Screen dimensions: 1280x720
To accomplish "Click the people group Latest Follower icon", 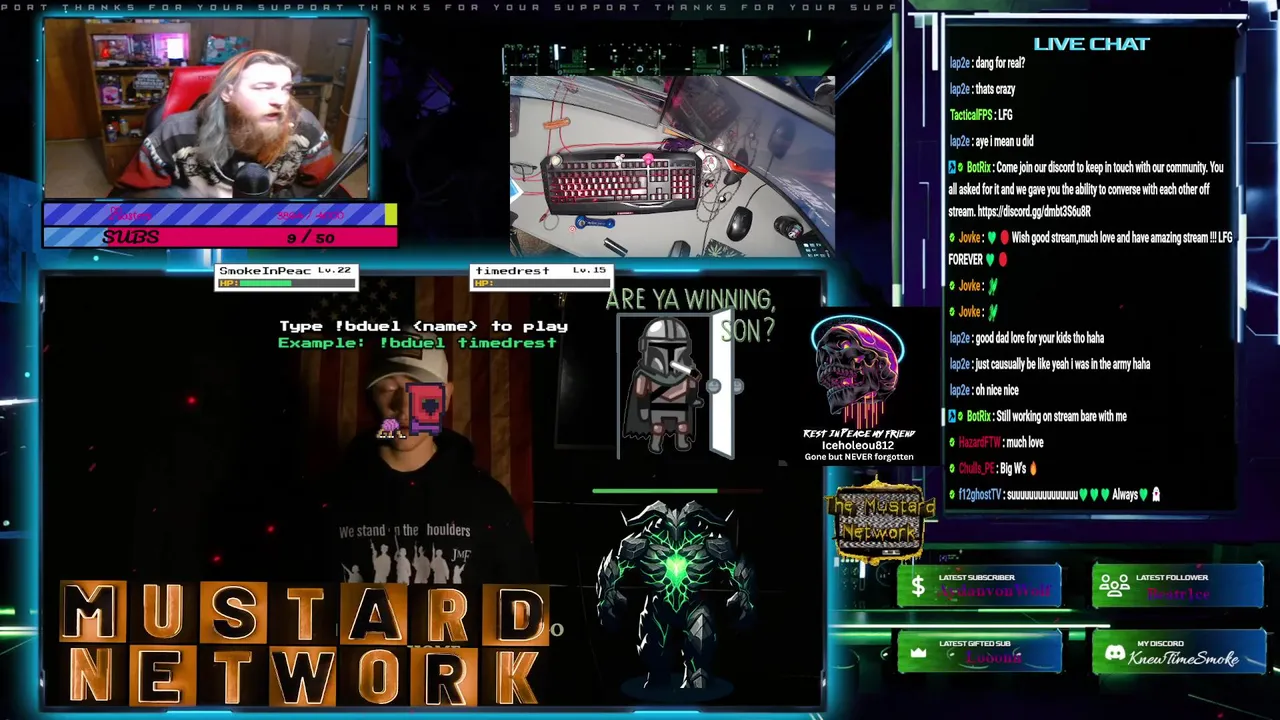I will tap(1113, 586).
